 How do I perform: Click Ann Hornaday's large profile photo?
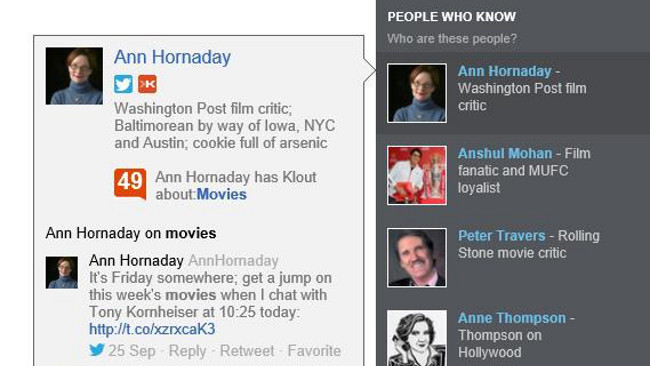[x=74, y=76]
